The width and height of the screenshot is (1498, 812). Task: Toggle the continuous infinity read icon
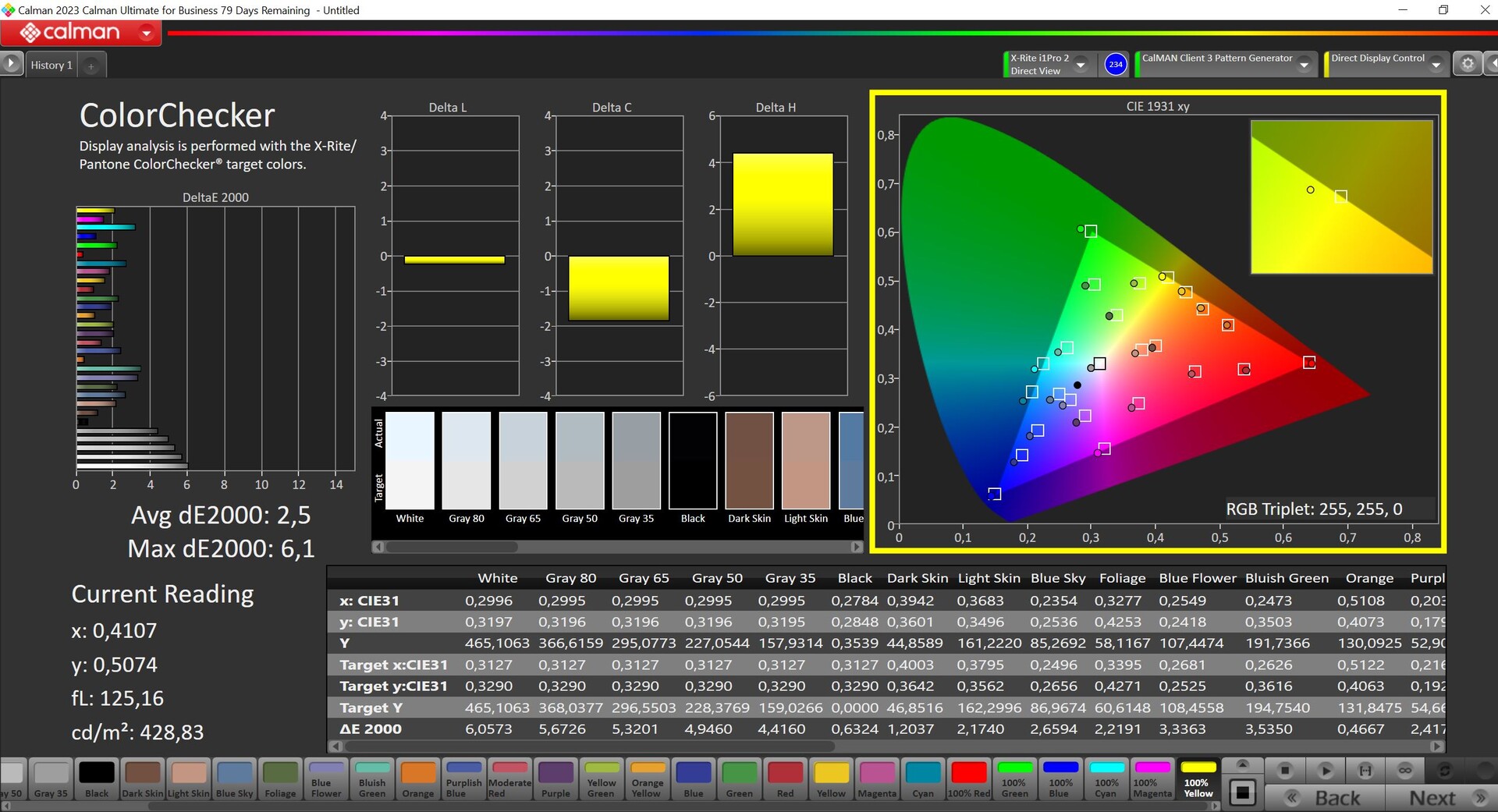[1405, 771]
